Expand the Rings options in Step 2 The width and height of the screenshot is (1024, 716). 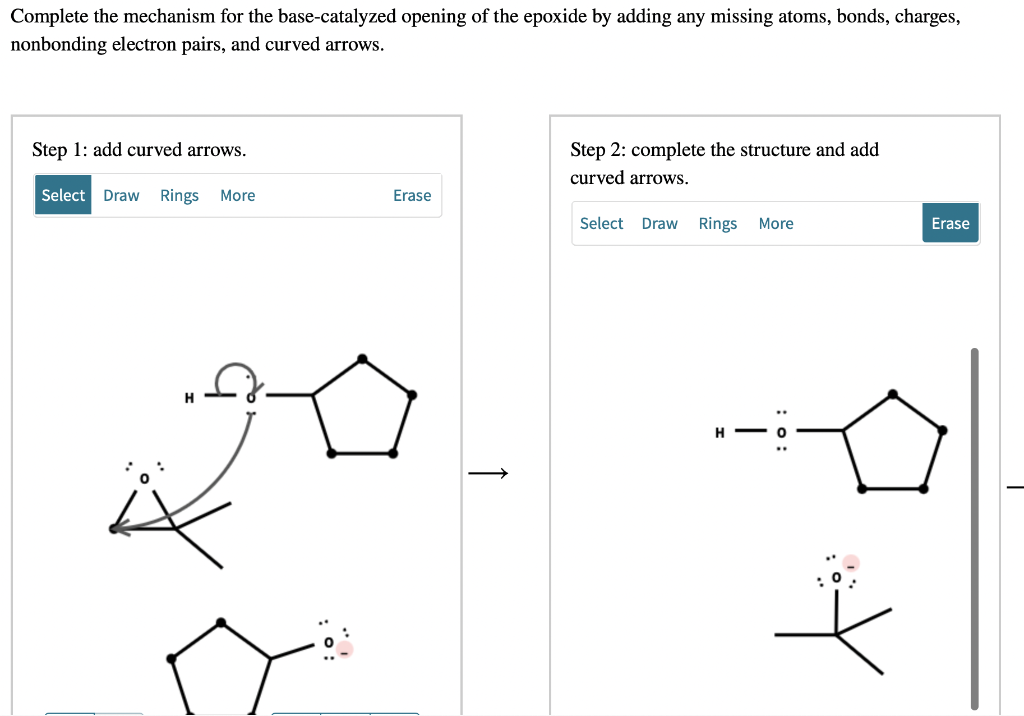pyautogui.click(x=717, y=223)
